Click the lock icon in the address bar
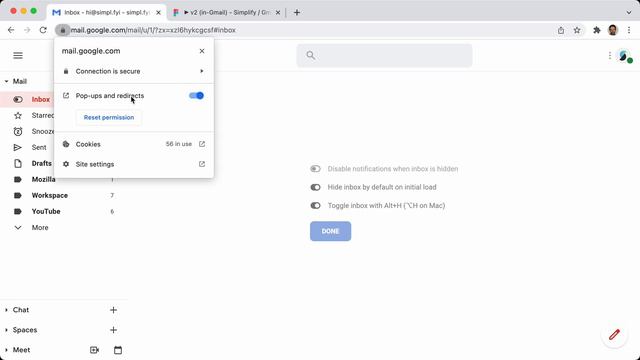Screen dimensions: 640x360 point(62,30)
